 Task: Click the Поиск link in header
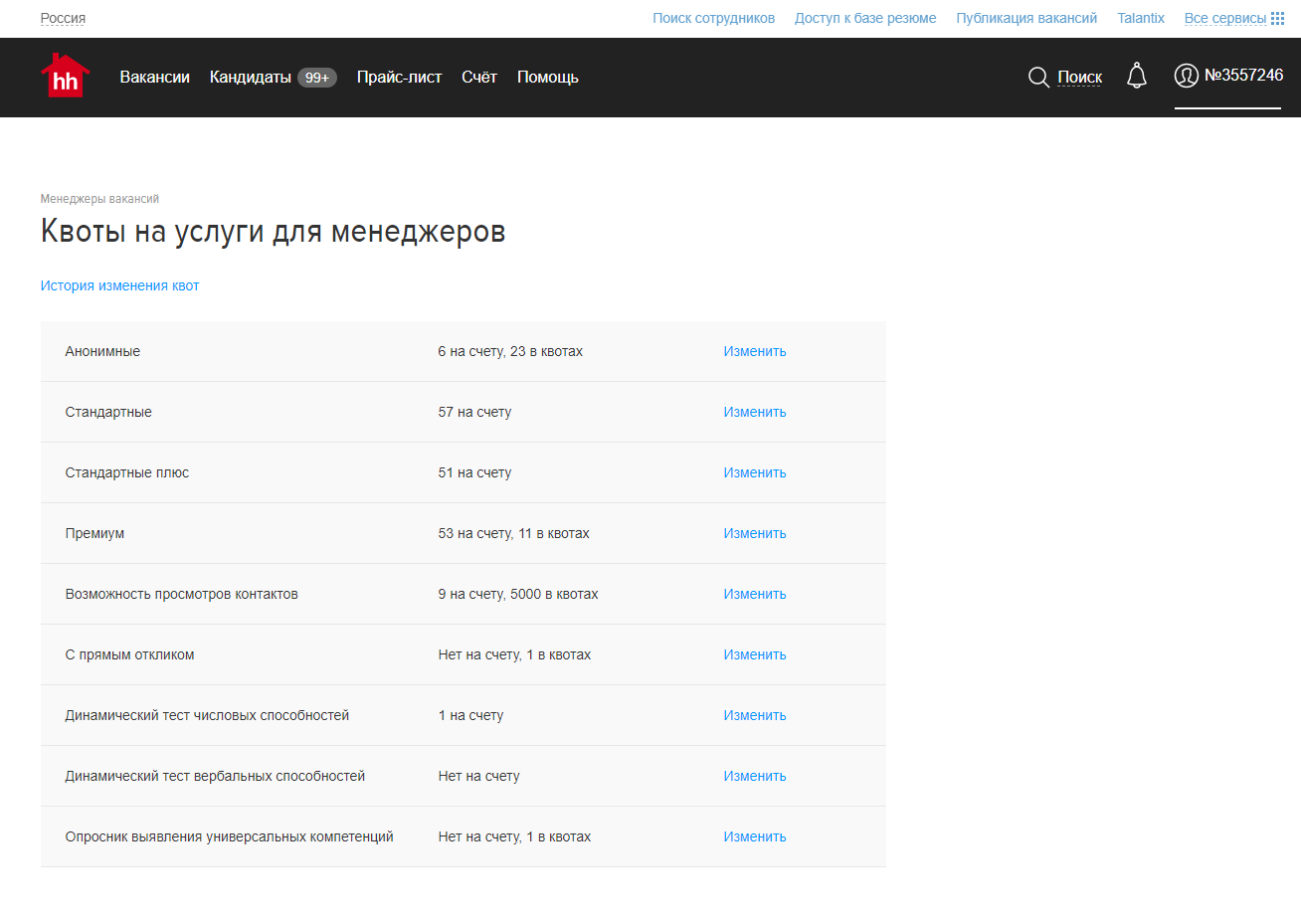[1079, 77]
